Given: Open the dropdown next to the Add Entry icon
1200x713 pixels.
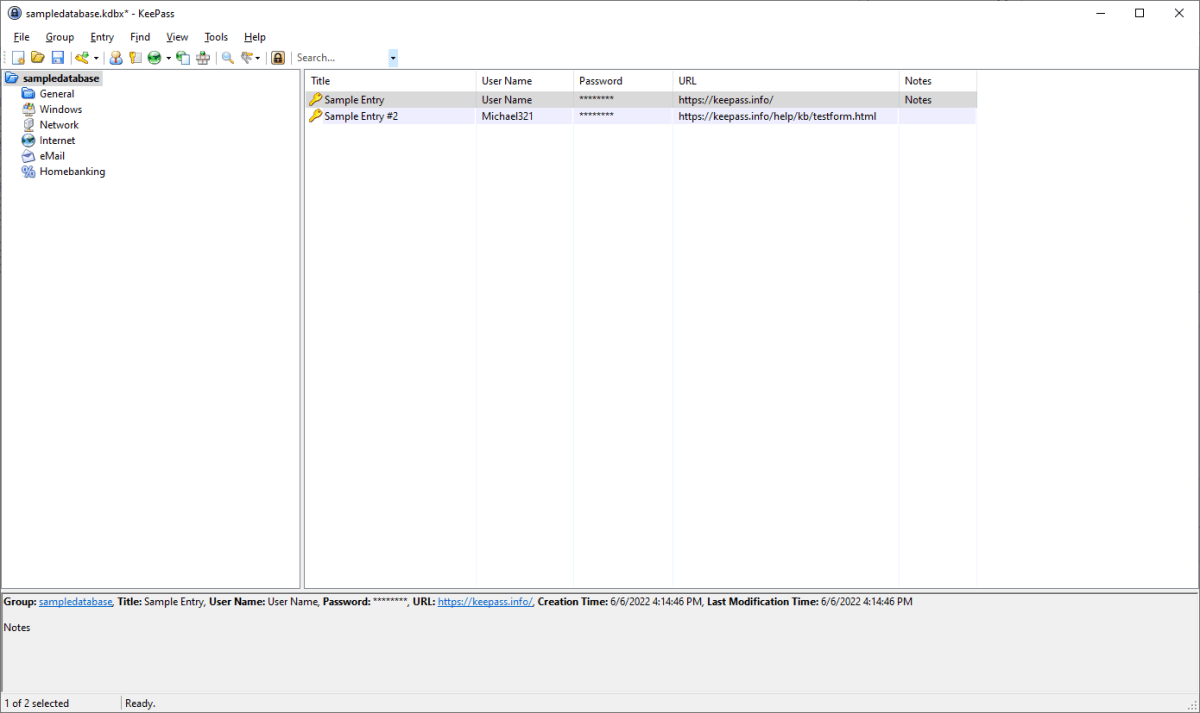Looking at the screenshot, I should click(x=96, y=57).
